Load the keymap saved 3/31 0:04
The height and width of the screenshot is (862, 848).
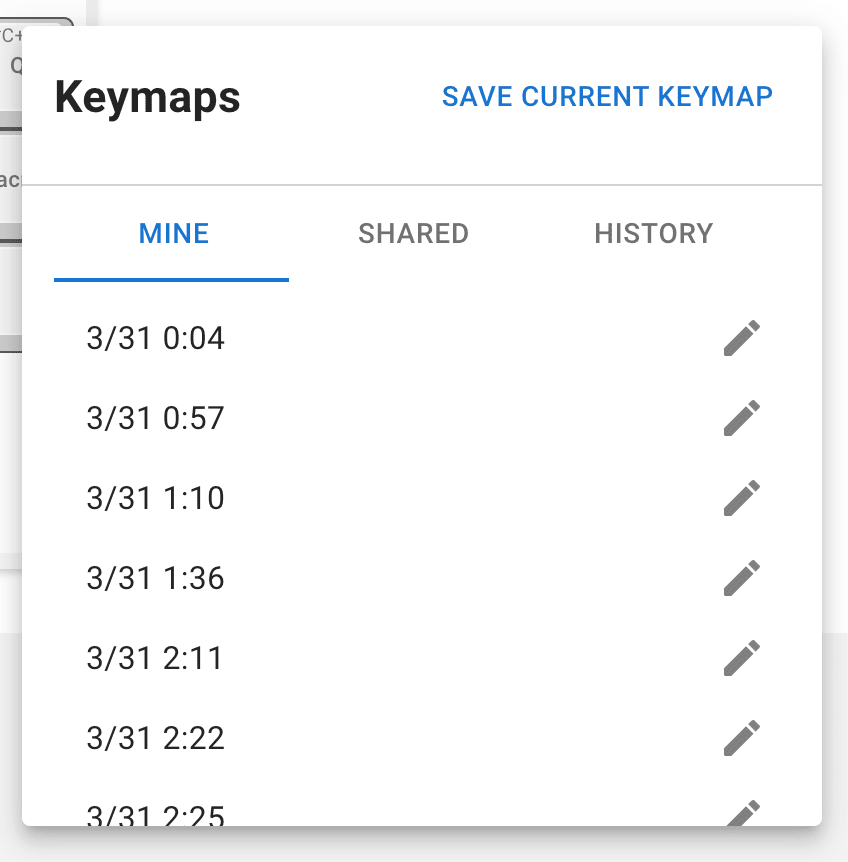point(156,338)
